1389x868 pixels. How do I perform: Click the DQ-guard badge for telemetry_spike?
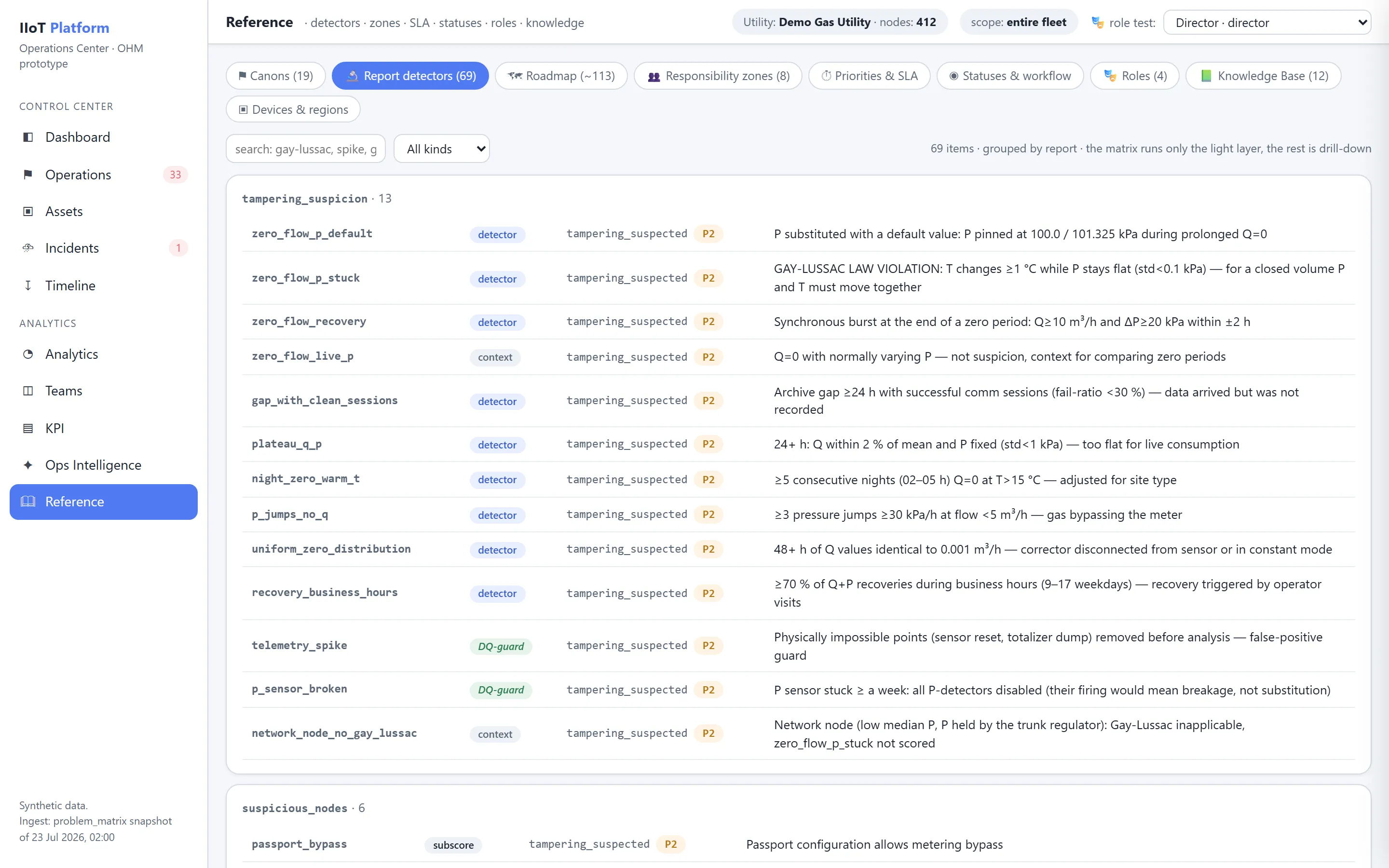click(501, 646)
